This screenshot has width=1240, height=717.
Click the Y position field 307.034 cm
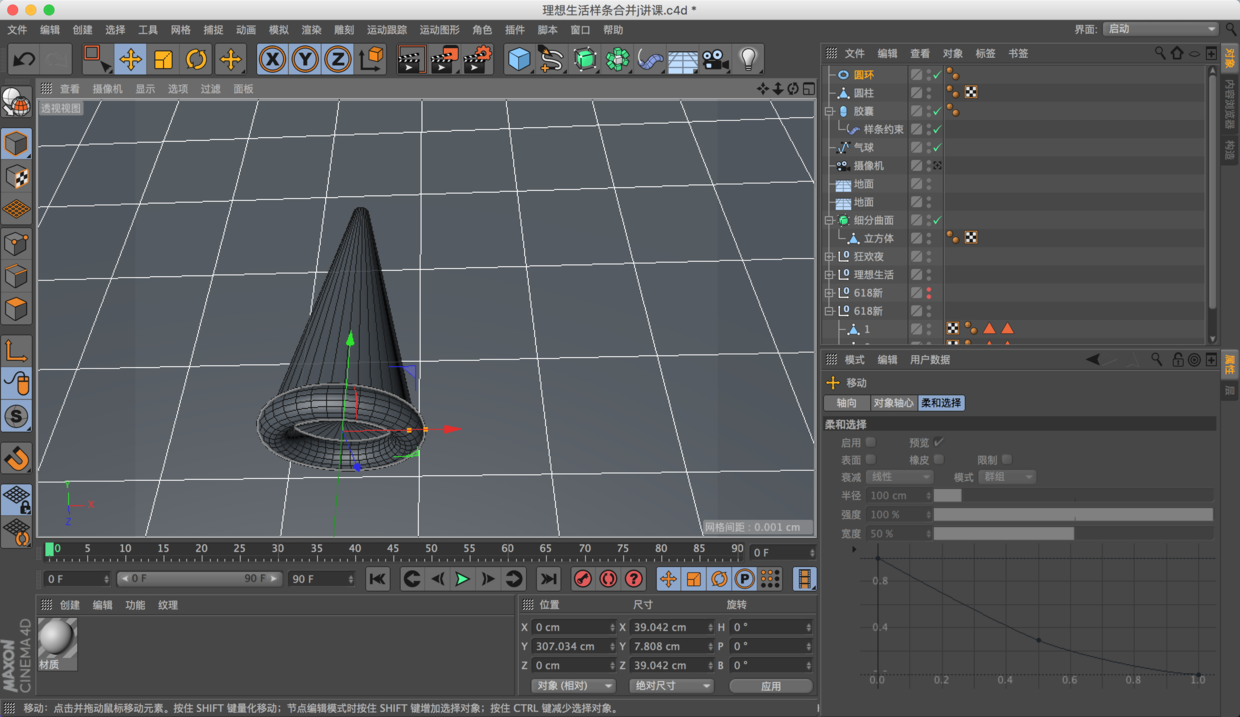pos(575,646)
